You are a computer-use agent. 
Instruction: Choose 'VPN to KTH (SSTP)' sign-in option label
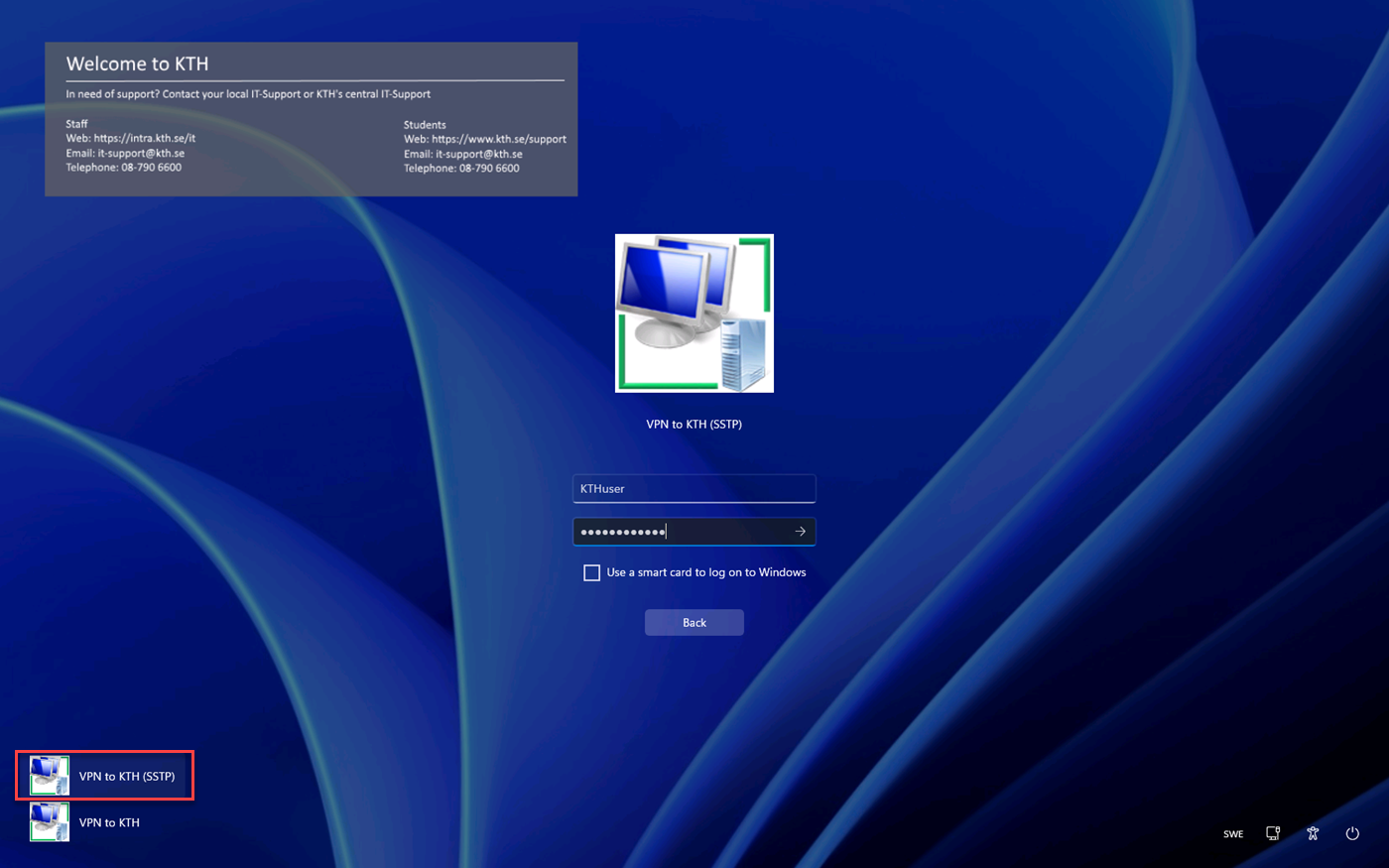point(127,776)
